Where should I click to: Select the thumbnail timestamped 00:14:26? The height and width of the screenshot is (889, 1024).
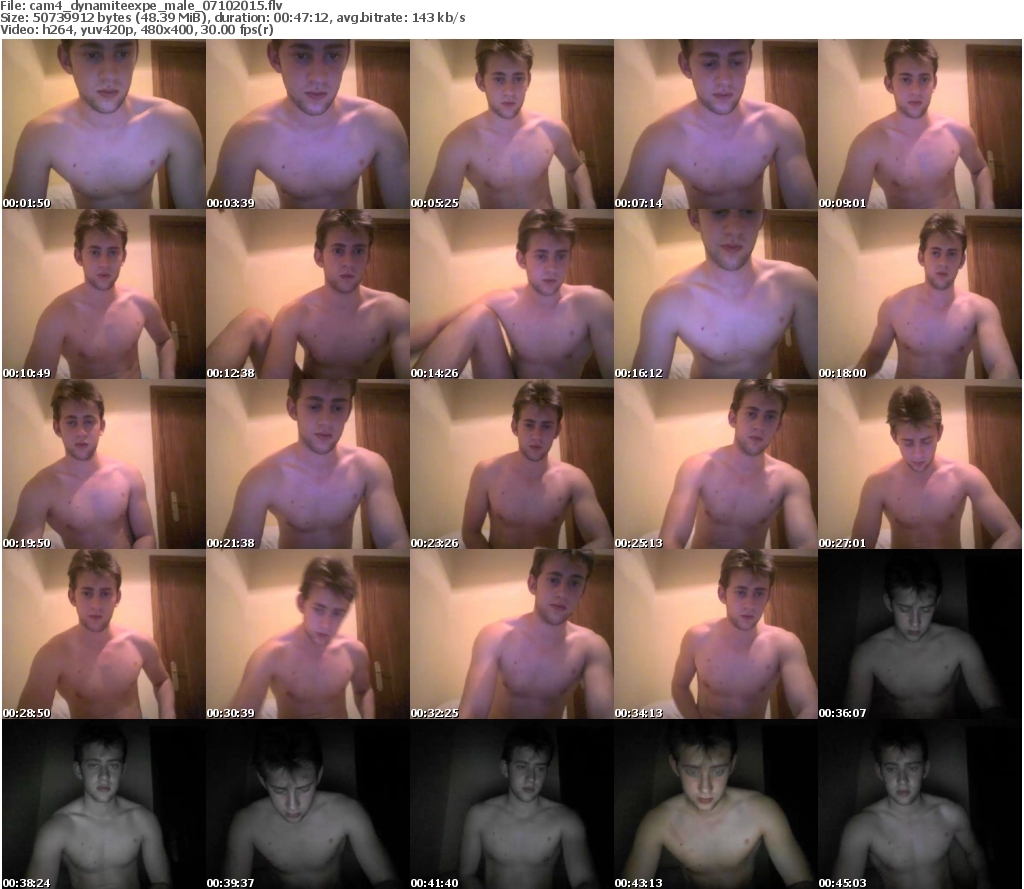click(511, 294)
